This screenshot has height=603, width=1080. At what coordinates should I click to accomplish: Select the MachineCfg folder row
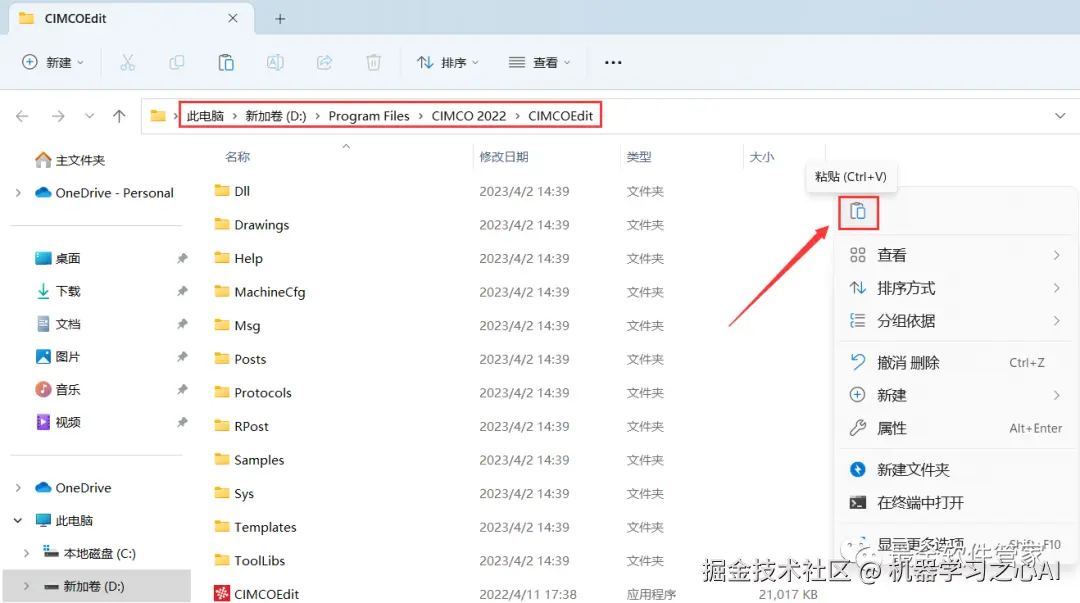point(517,292)
